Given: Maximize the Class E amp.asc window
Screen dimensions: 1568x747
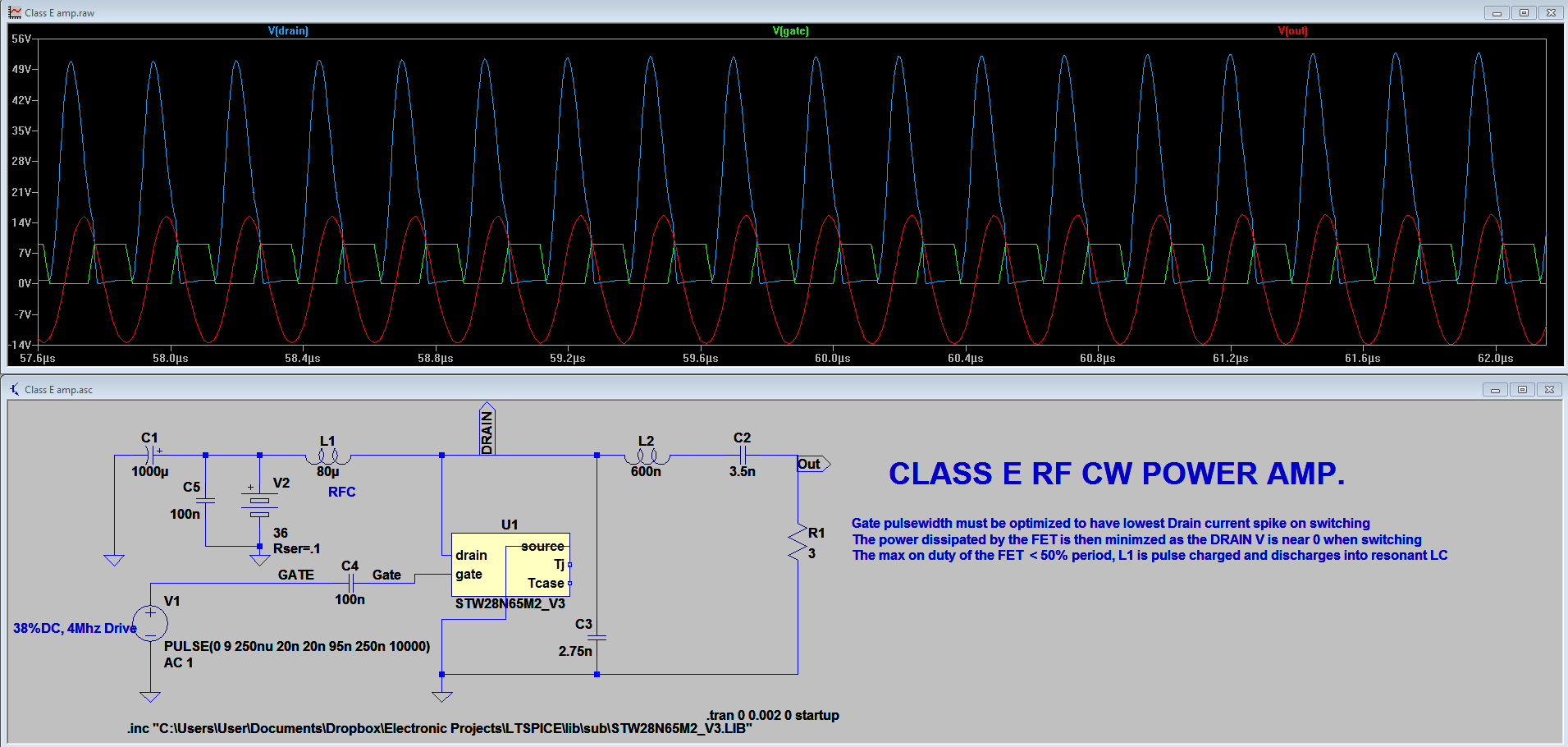Looking at the screenshot, I should tap(1522, 389).
